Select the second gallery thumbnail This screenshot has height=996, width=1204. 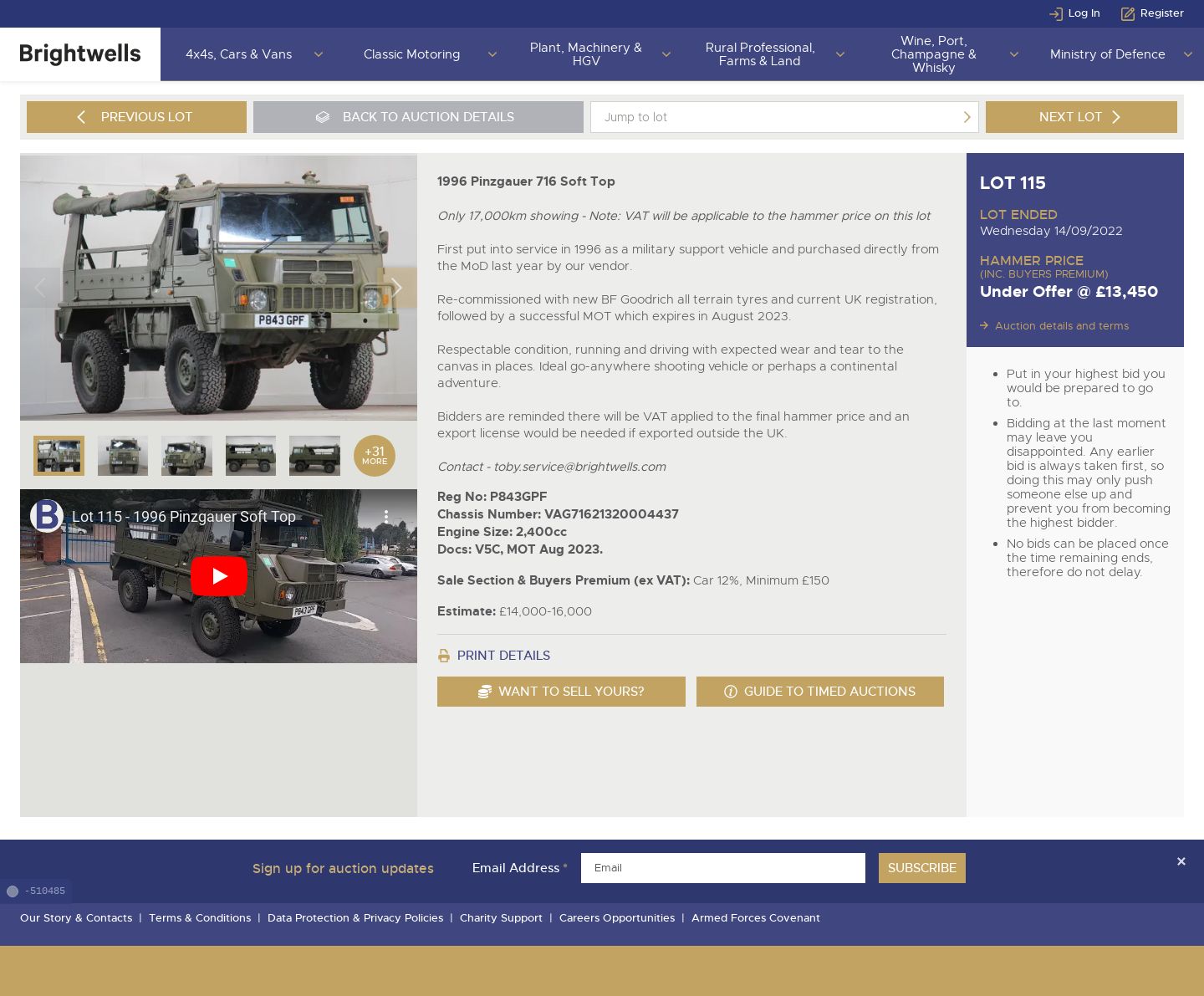pyautogui.click(x=123, y=456)
